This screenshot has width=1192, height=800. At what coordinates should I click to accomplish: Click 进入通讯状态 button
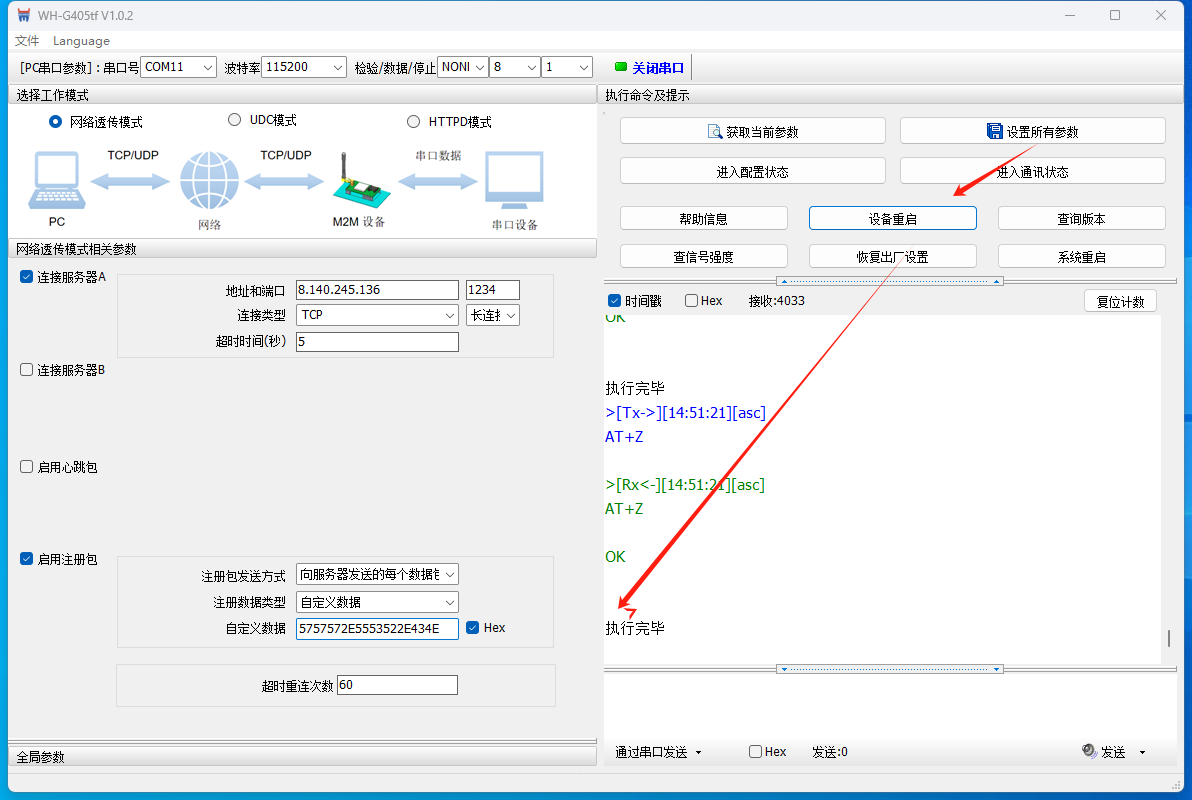pos(1032,171)
